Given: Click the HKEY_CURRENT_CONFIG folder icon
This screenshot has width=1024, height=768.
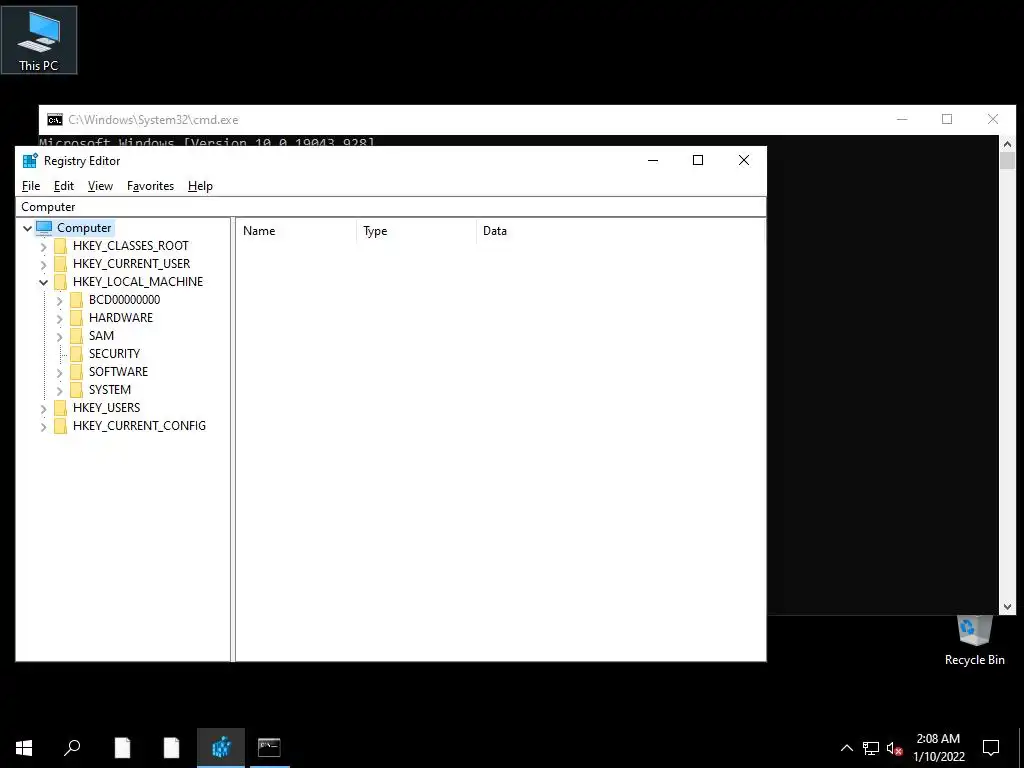Looking at the screenshot, I should point(60,426).
